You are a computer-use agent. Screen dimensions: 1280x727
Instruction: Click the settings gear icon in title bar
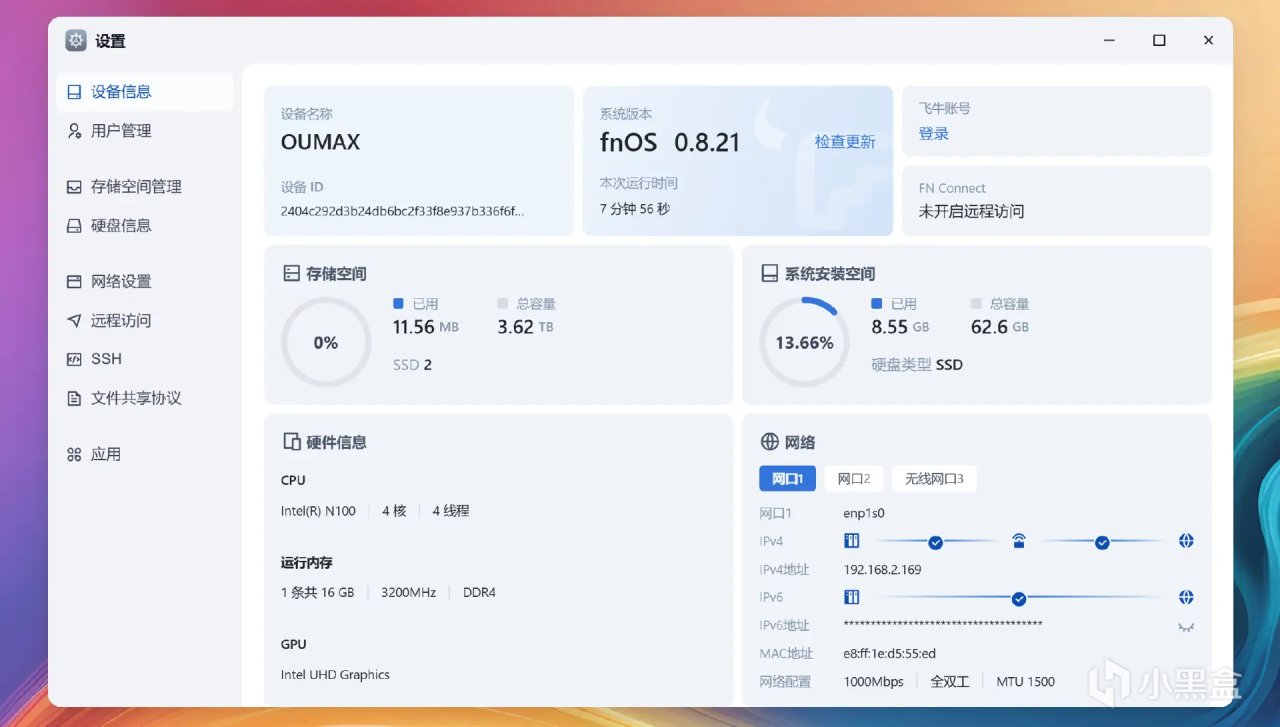(x=76, y=41)
